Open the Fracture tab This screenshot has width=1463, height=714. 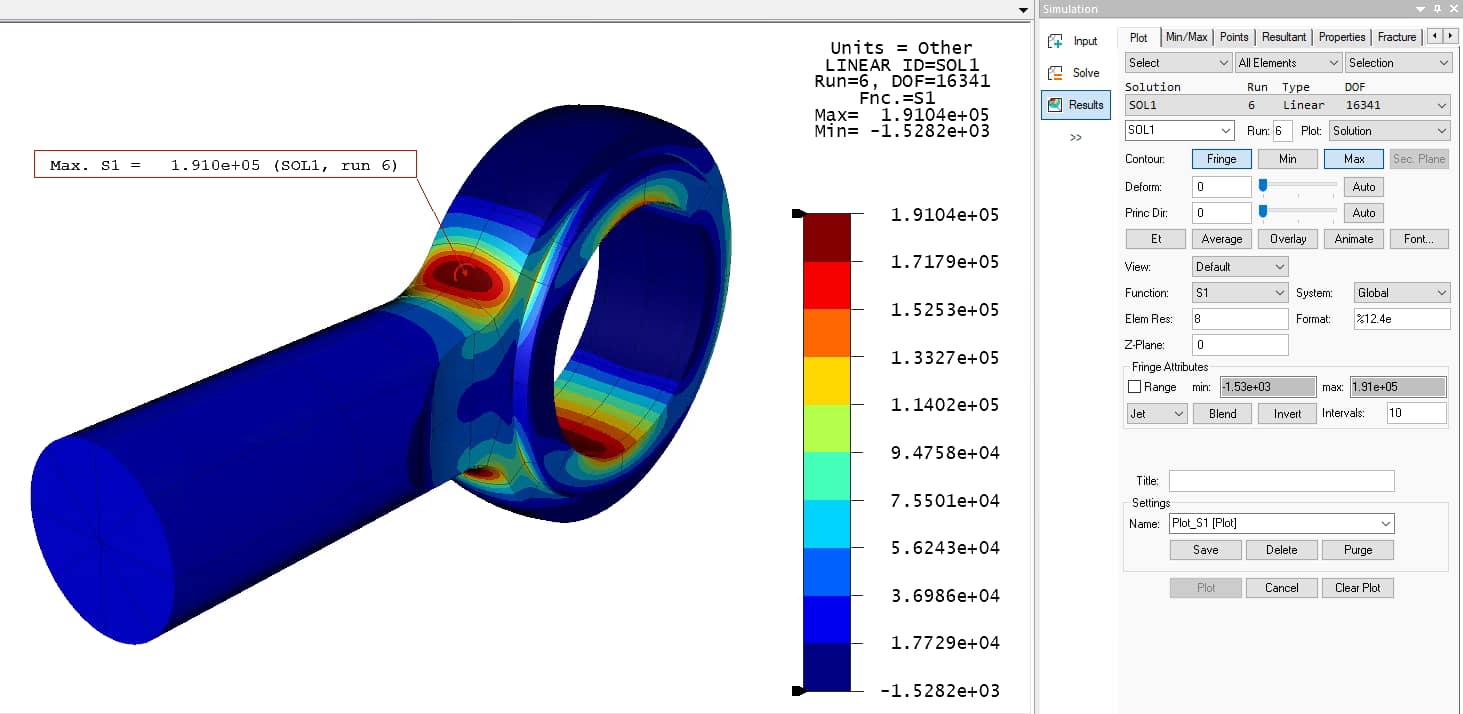pyautogui.click(x=1396, y=37)
